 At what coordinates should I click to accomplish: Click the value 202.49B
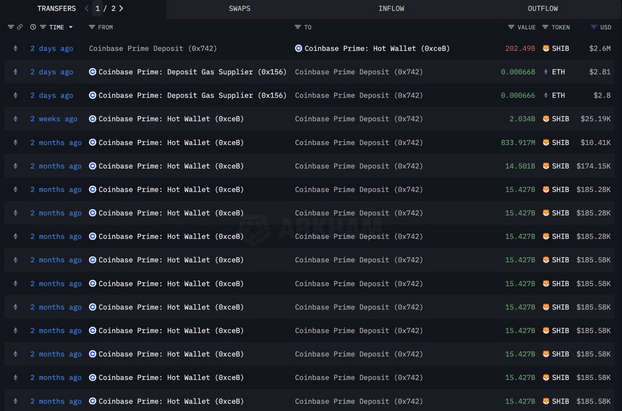[x=520, y=48]
